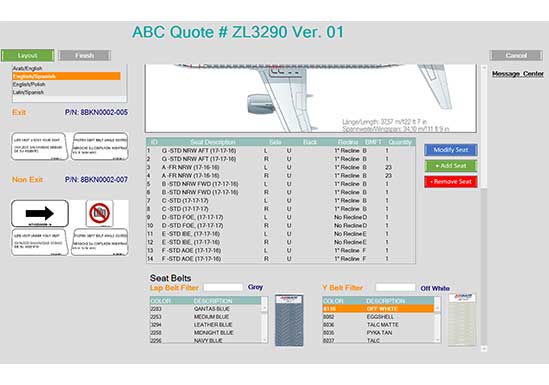Select EGGSHELL Y belt color

click(378, 317)
